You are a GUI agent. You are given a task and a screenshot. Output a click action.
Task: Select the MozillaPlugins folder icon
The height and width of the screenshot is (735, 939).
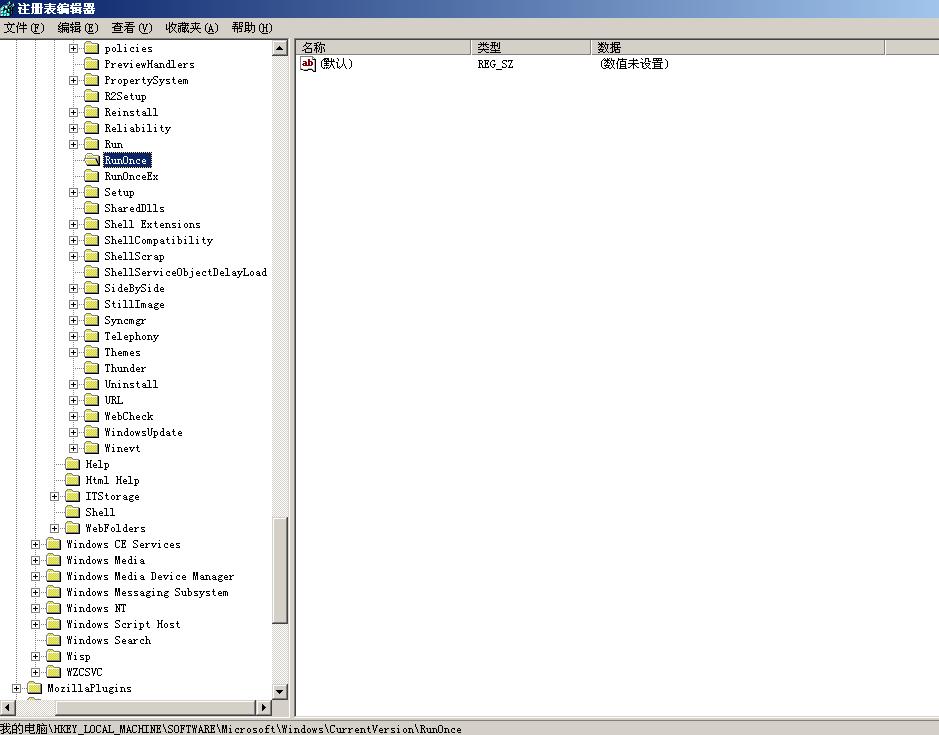(34, 688)
